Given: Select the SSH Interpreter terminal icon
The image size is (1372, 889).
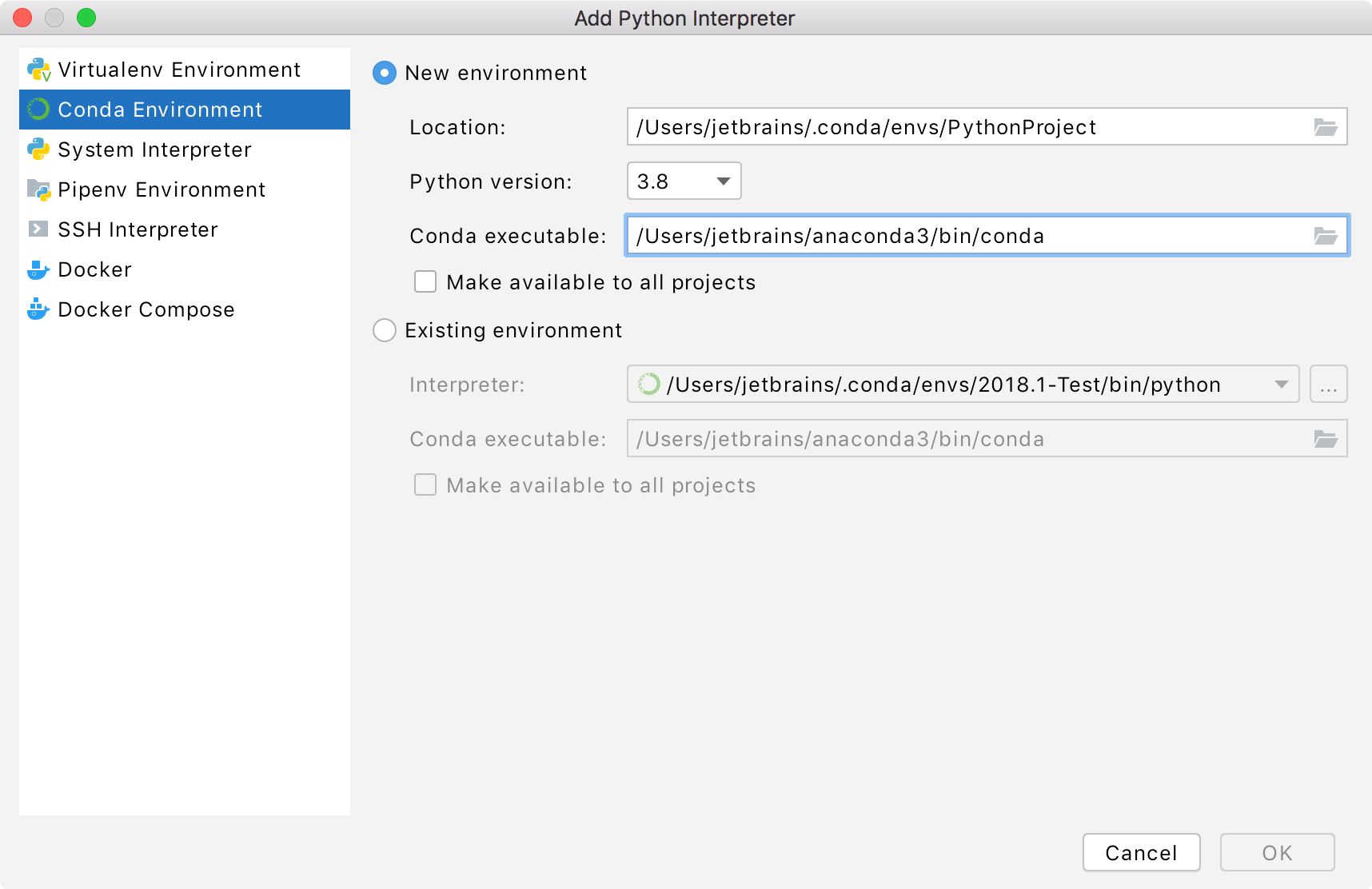Looking at the screenshot, I should coord(38,229).
